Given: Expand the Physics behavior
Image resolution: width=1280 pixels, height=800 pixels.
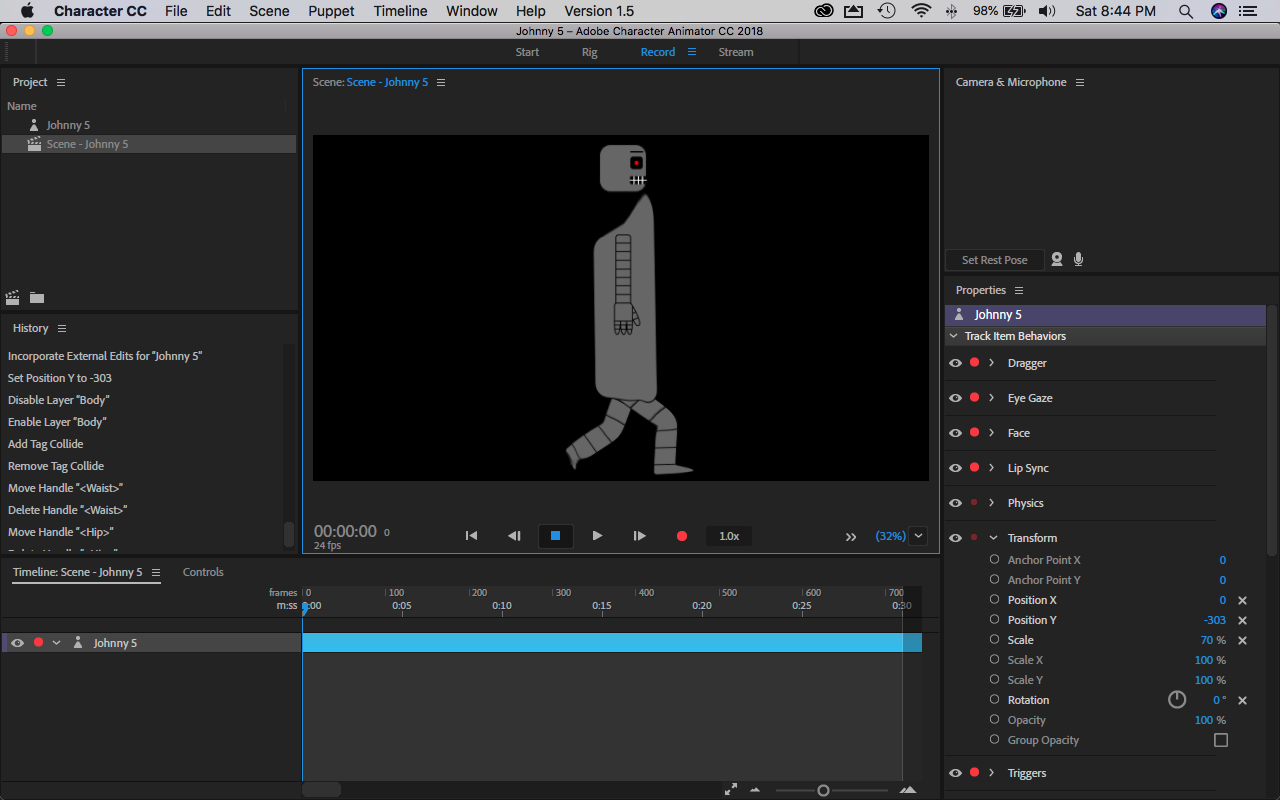Looking at the screenshot, I should (x=992, y=503).
